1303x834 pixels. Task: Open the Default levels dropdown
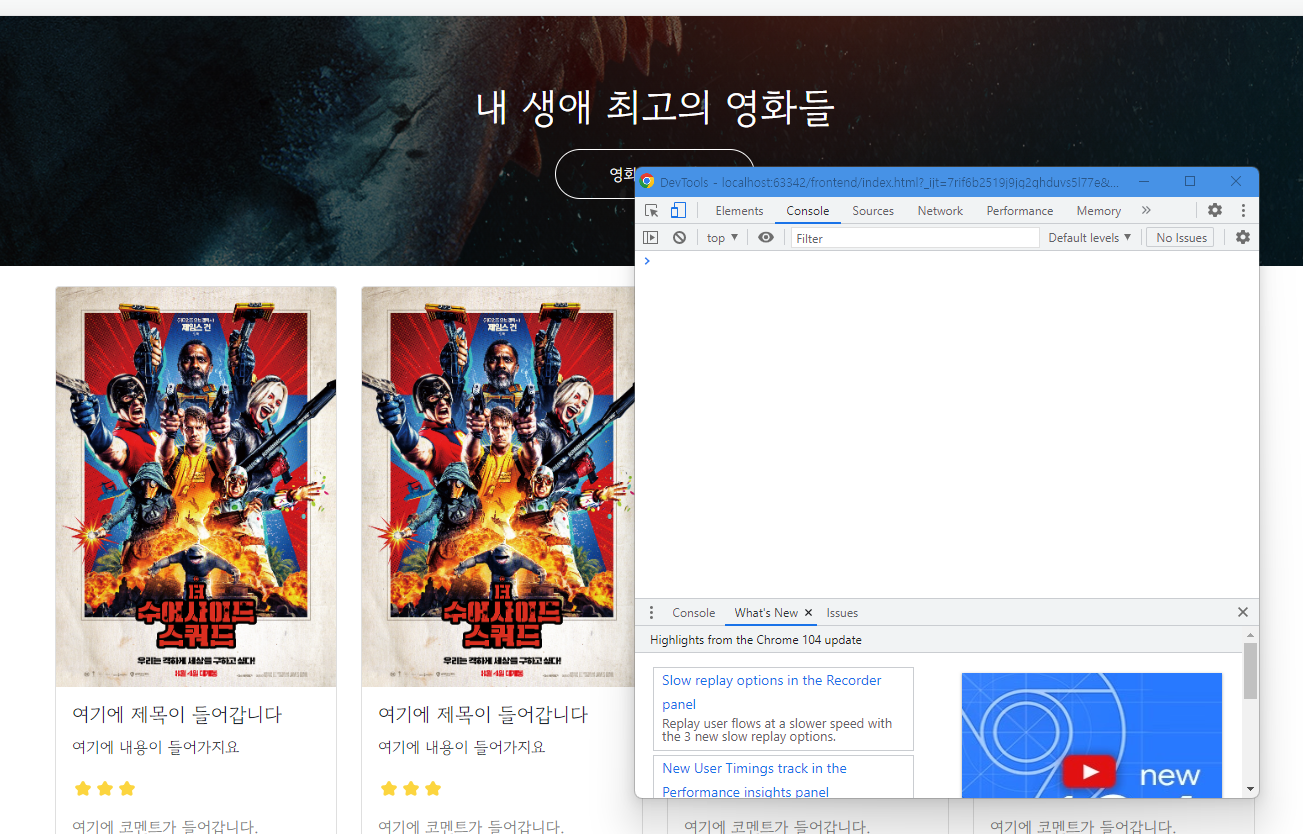point(1089,238)
